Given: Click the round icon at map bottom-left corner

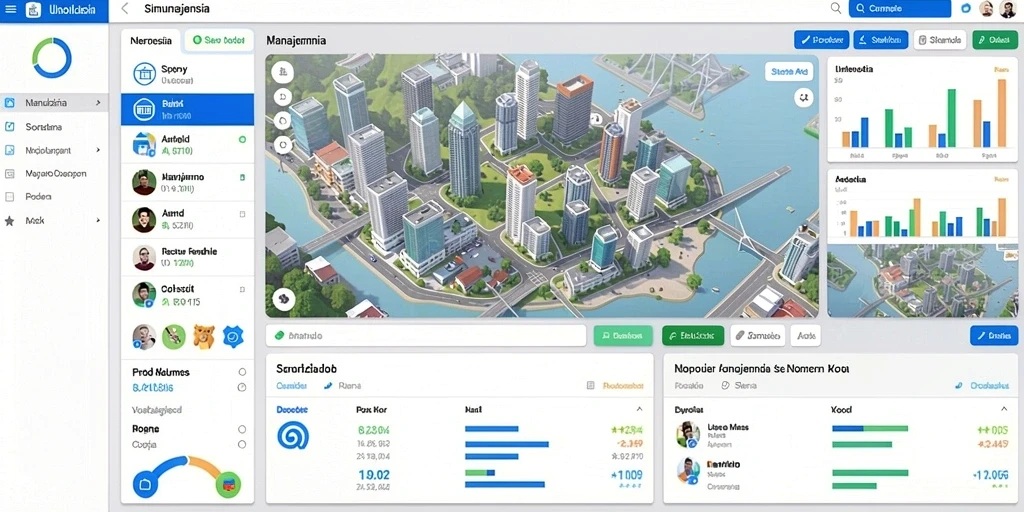Looking at the screenshot, I should 283,299.
